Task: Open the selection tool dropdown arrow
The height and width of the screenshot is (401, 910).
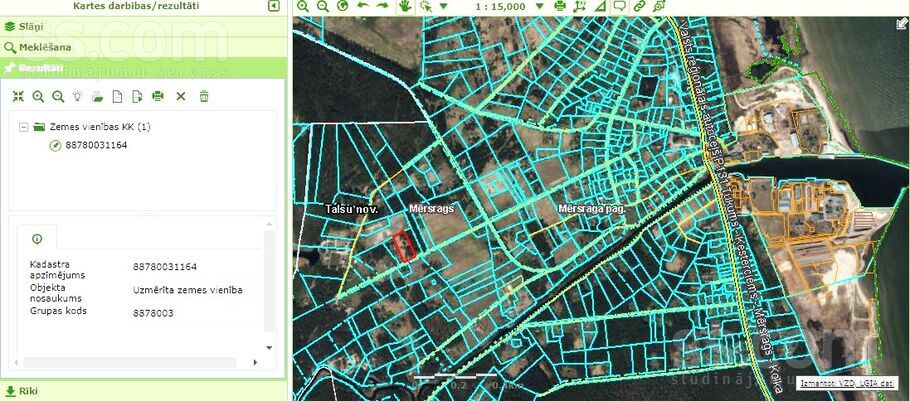Action: pyautogui.click(x=443, y=6)
